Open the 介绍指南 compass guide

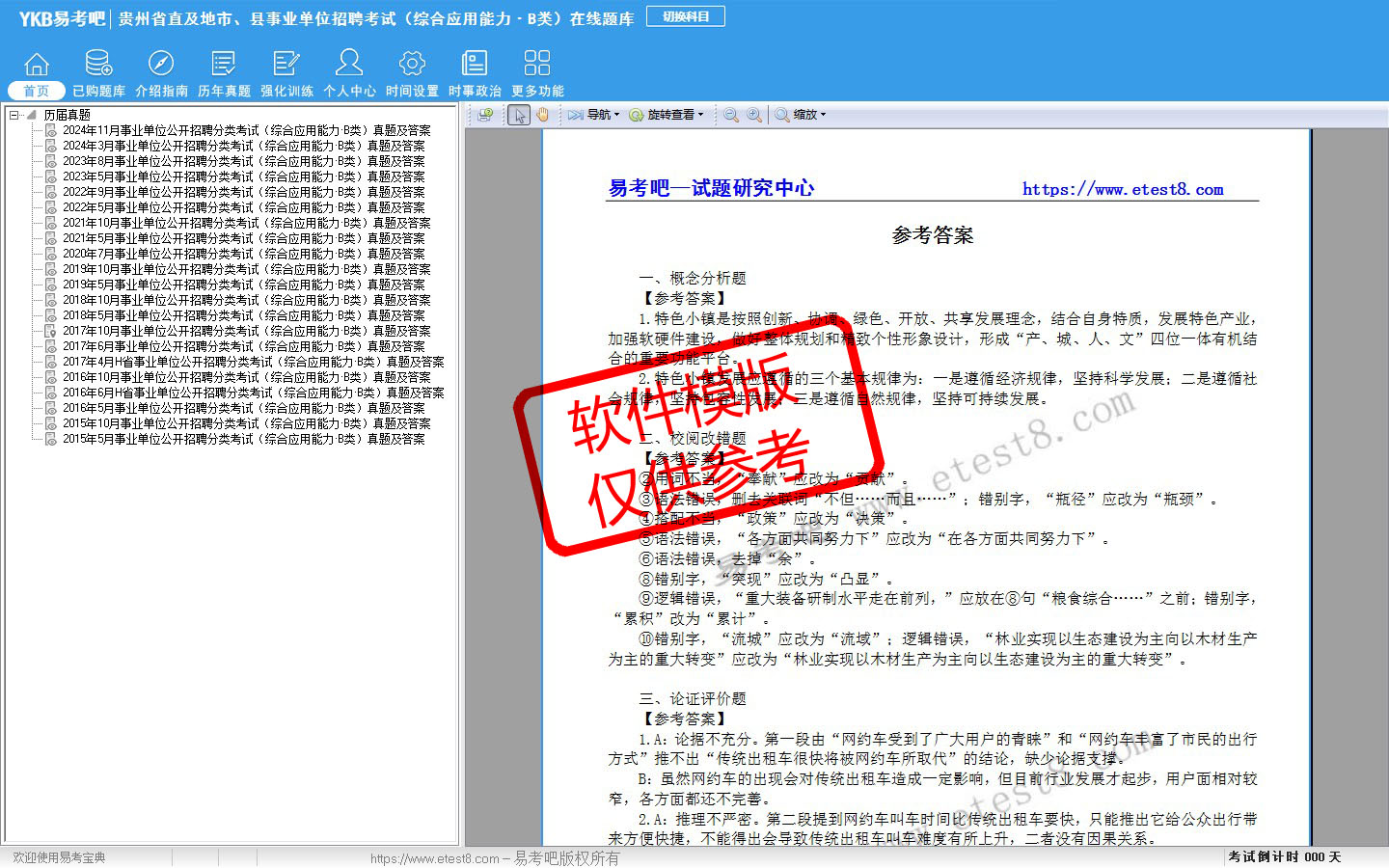click(x=161, y=74)
